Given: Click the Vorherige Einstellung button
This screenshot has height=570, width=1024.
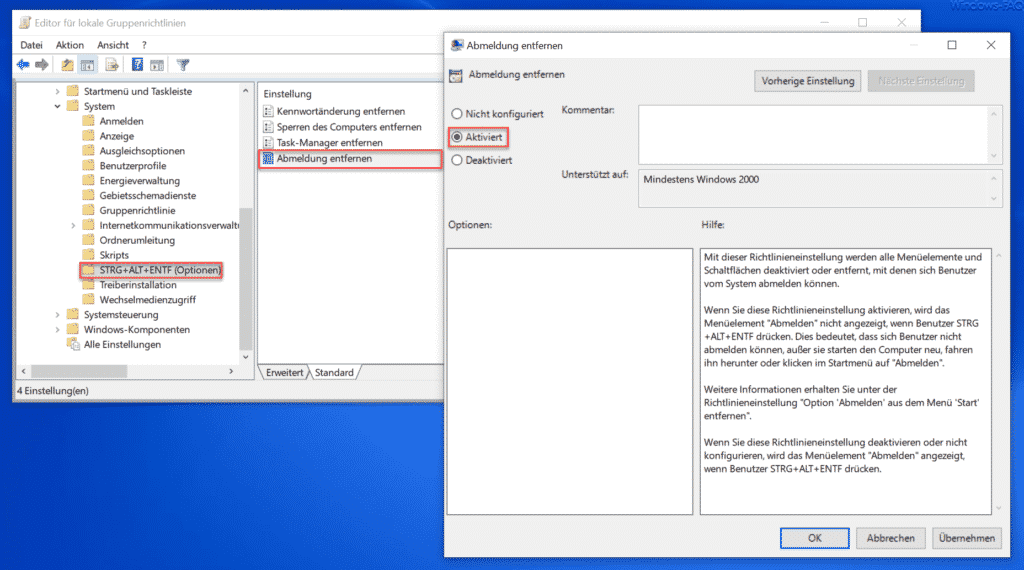Looking at the screenshot, I should (x=808, y=81).
